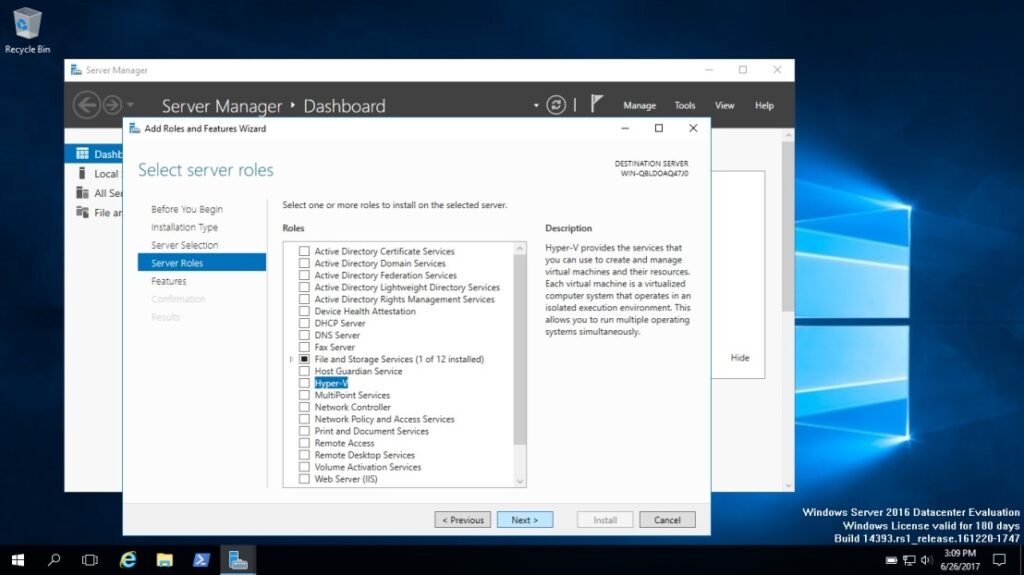Click the Server Manager scroll up arrow
1024x575 pixels.
788,135
